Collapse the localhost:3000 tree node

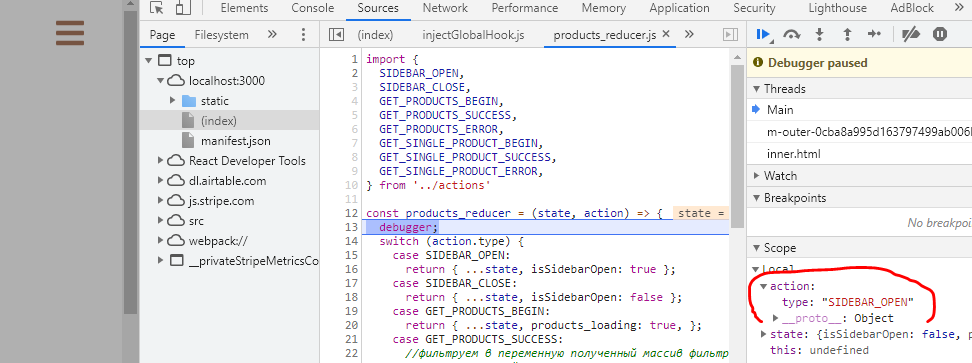(x=161, y=81)
